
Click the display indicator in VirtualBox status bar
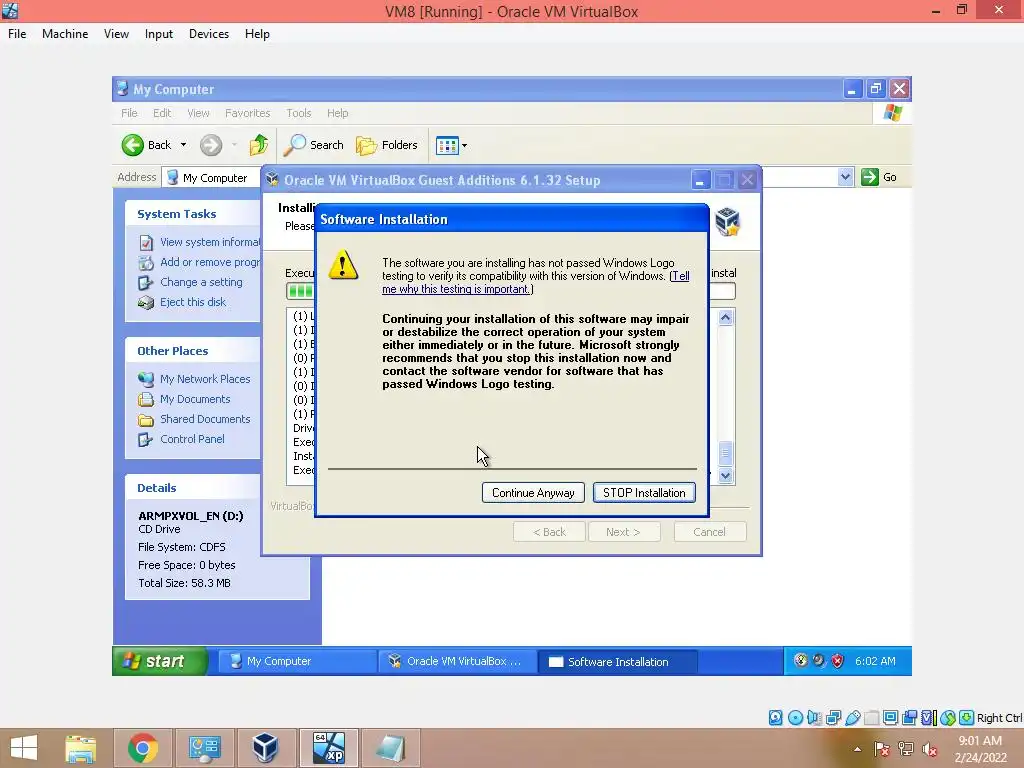click(890, 718)
